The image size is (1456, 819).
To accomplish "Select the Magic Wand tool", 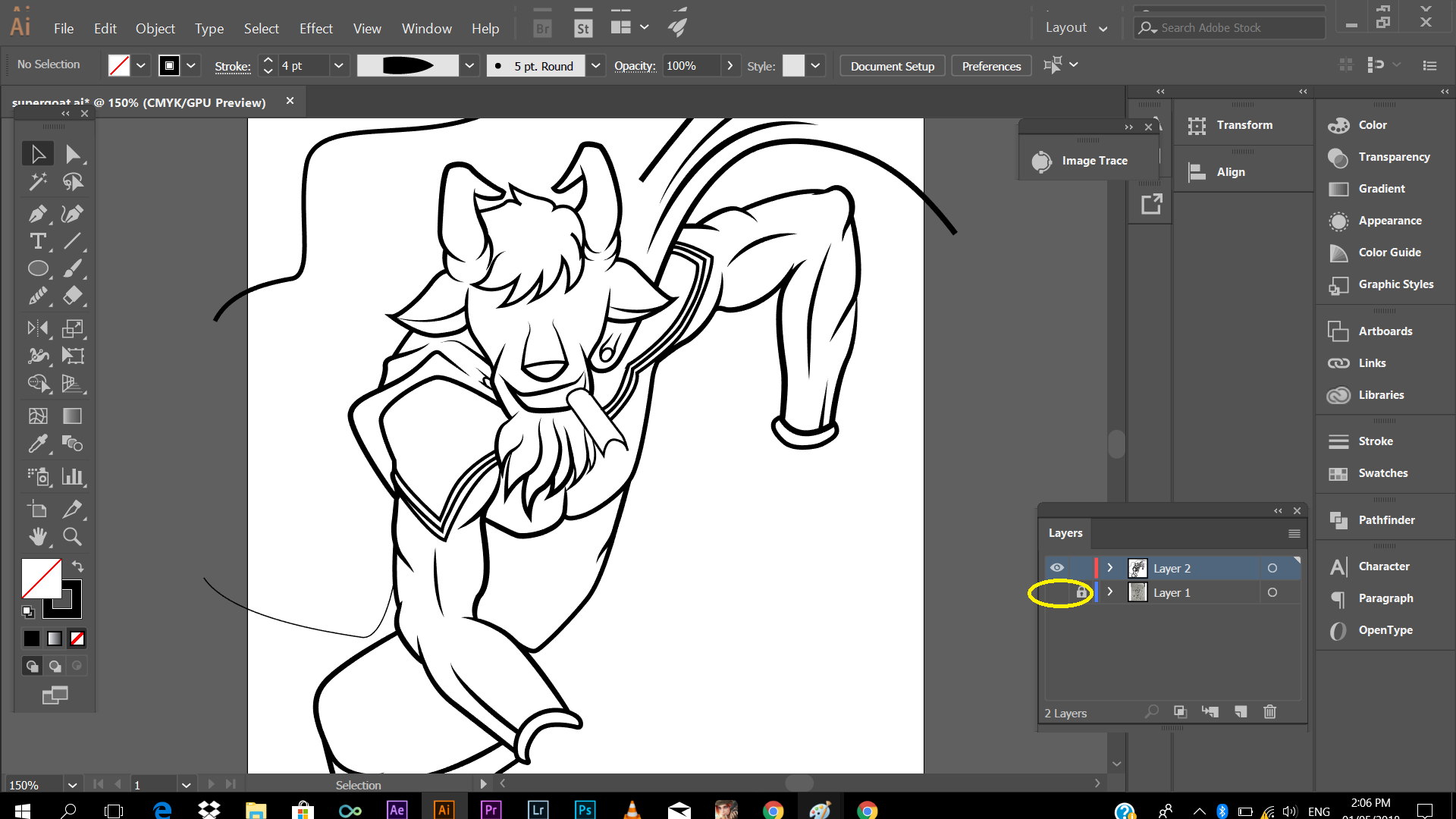I will click(x=37, y=182).
